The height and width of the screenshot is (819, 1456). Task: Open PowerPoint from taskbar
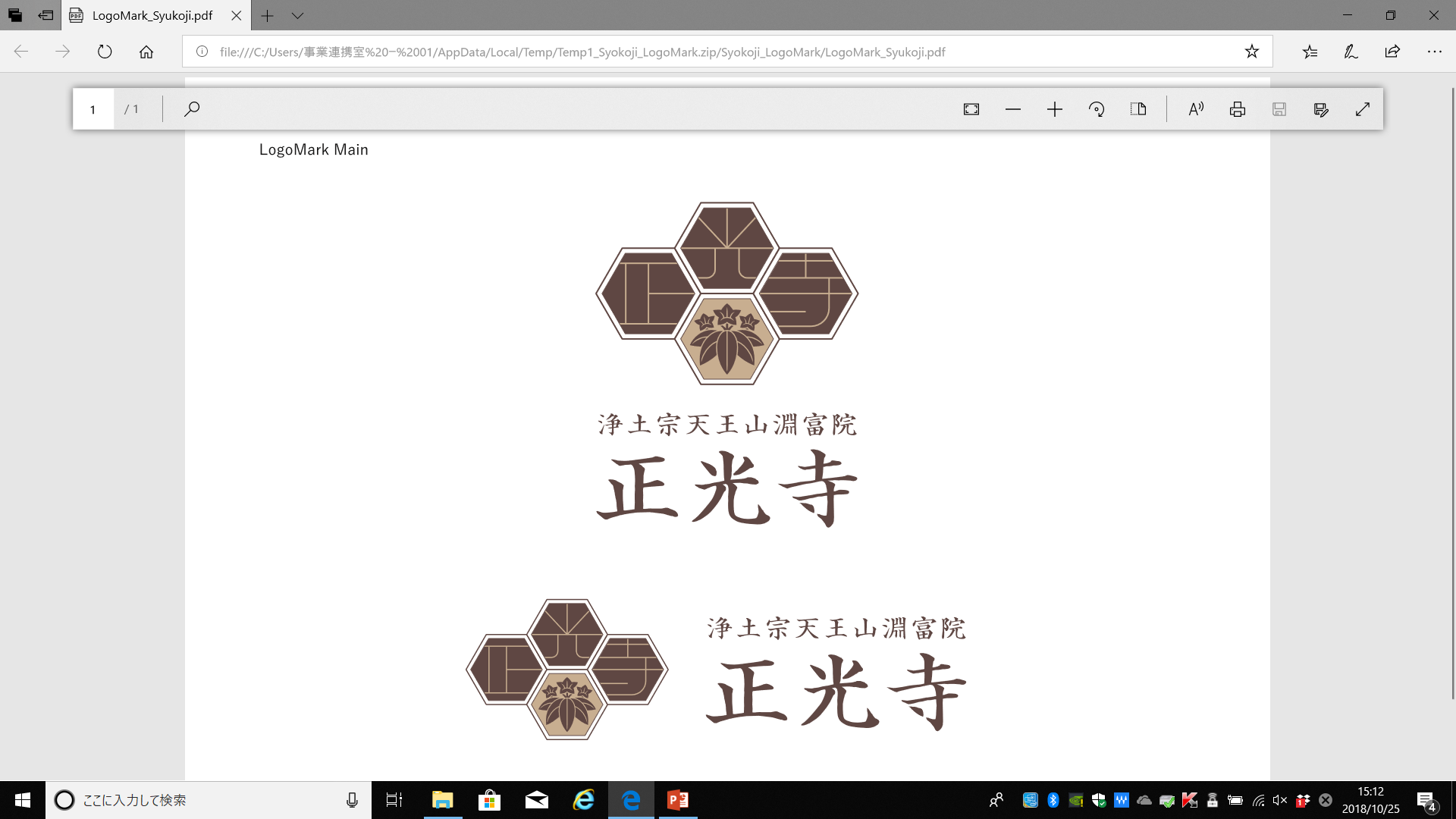[678, 800]
